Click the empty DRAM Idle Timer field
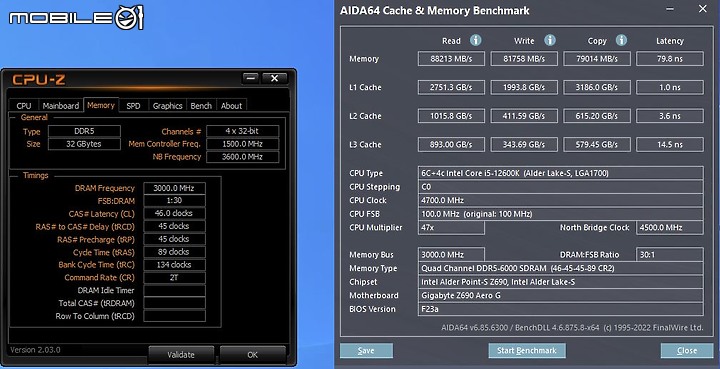This screenshot has height=369, width=720. [x=174, y=291]
